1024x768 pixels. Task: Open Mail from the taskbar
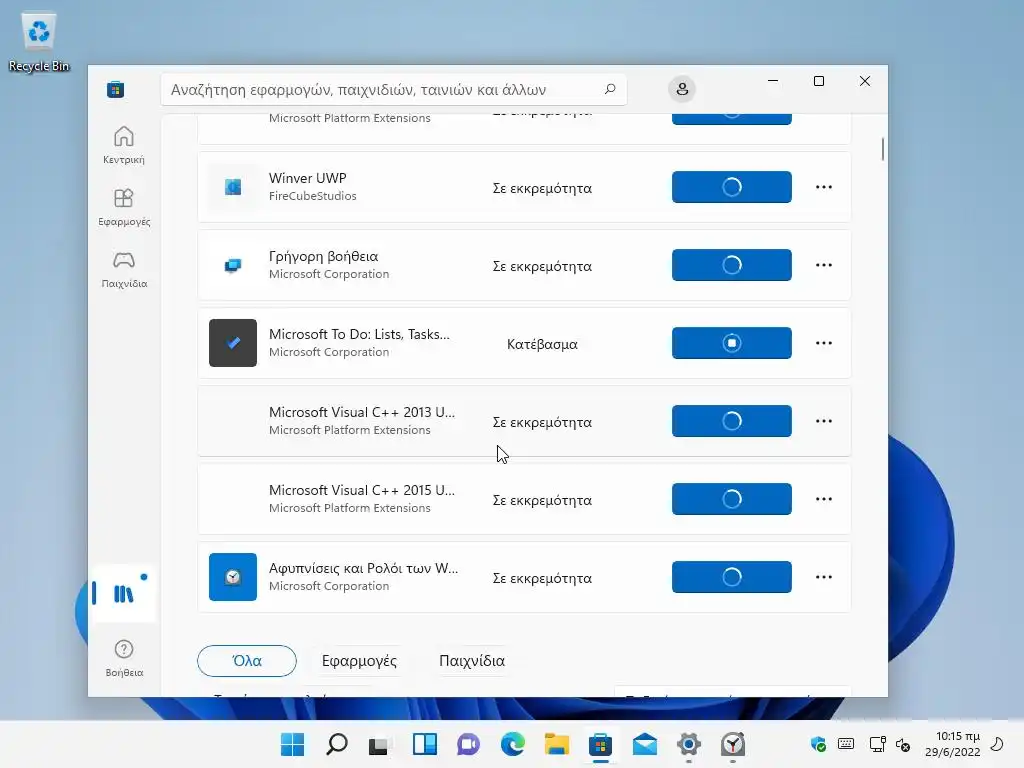pyautogui.click(x=645, y=744)
